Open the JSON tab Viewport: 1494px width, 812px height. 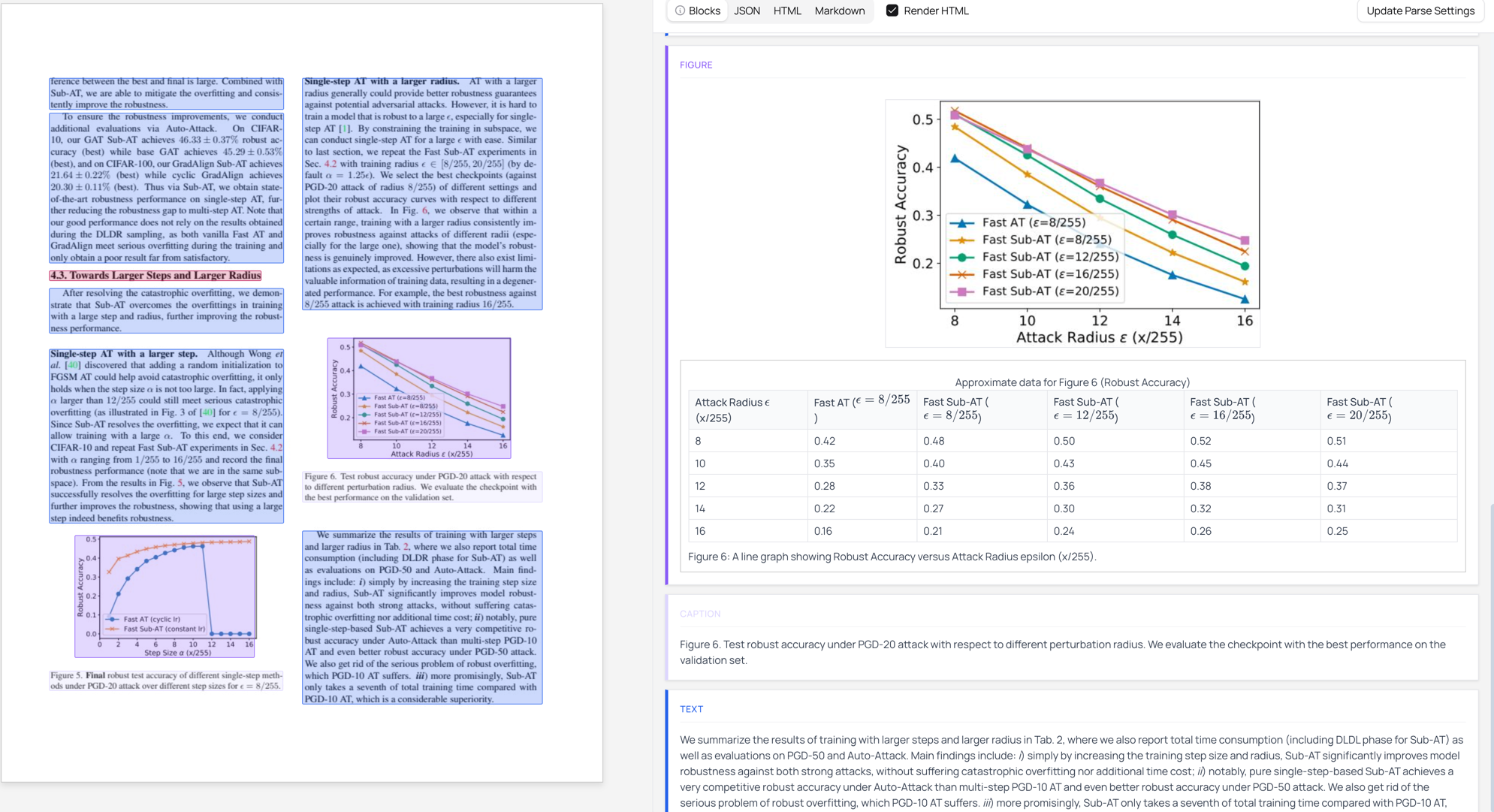(747, 11)
